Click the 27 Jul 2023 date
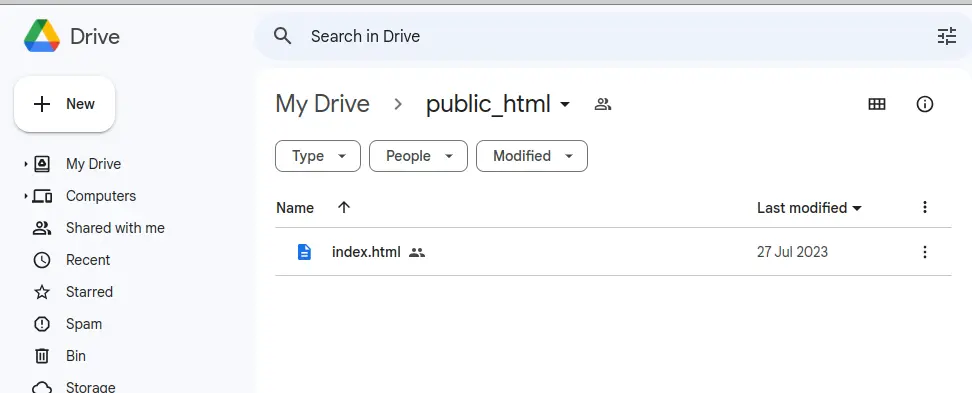Screen dimensions: 972x393 click(792, 252)
